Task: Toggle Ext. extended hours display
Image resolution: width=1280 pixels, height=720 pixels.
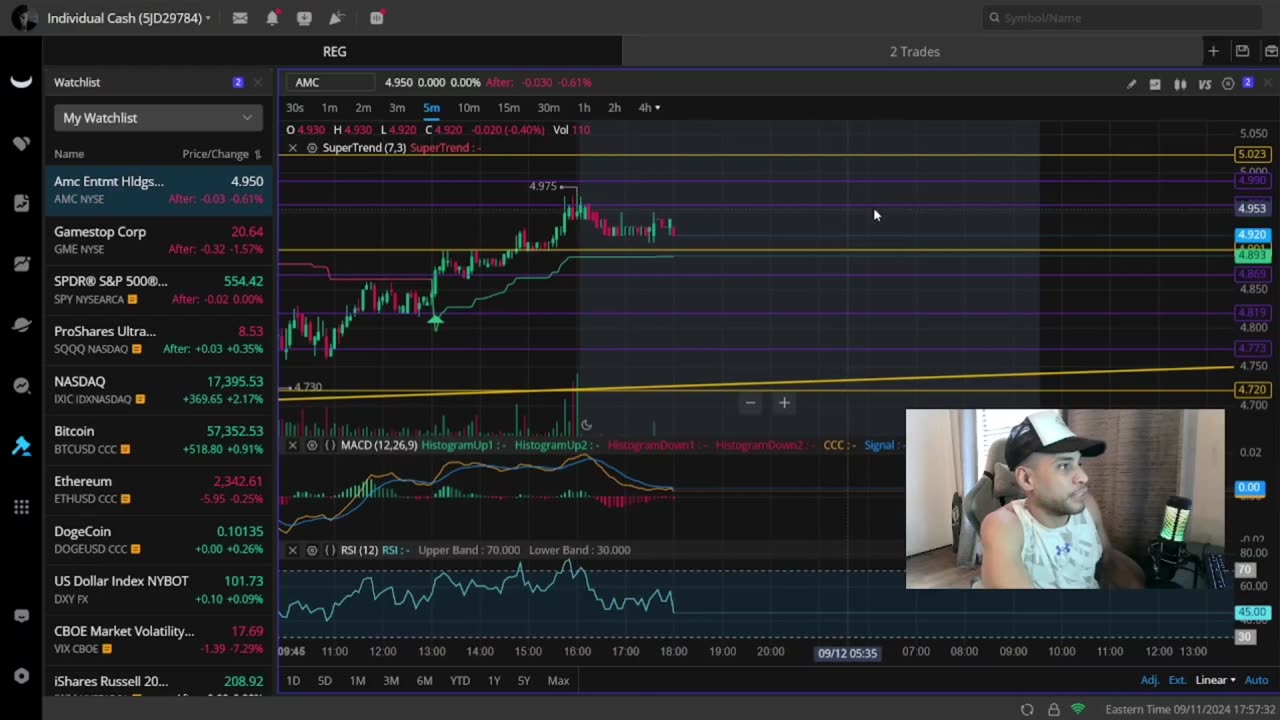Action: click(1177, 680)
